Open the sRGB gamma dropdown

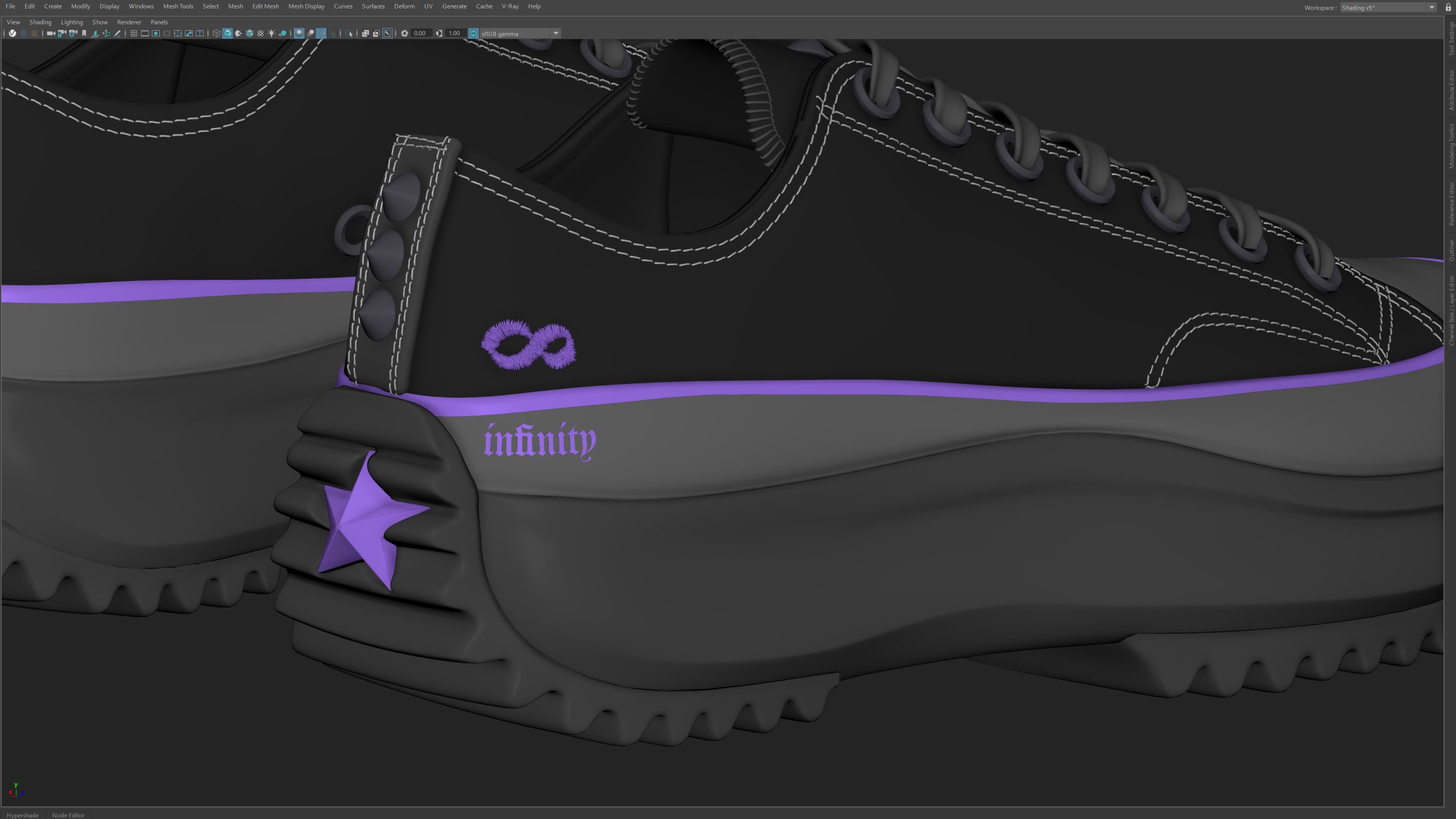(x=556, y=33)
